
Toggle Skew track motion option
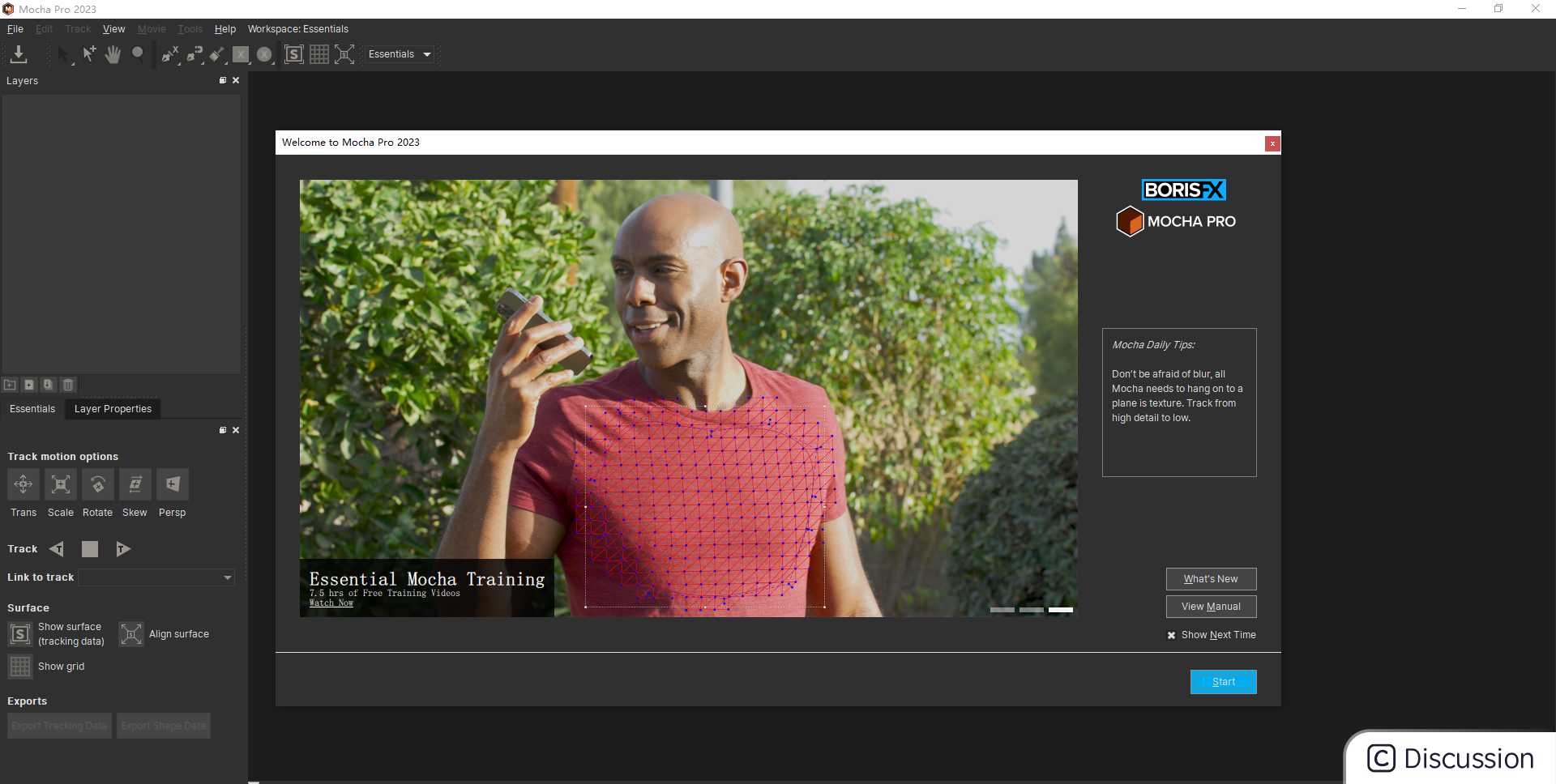[x=135, y=484]
